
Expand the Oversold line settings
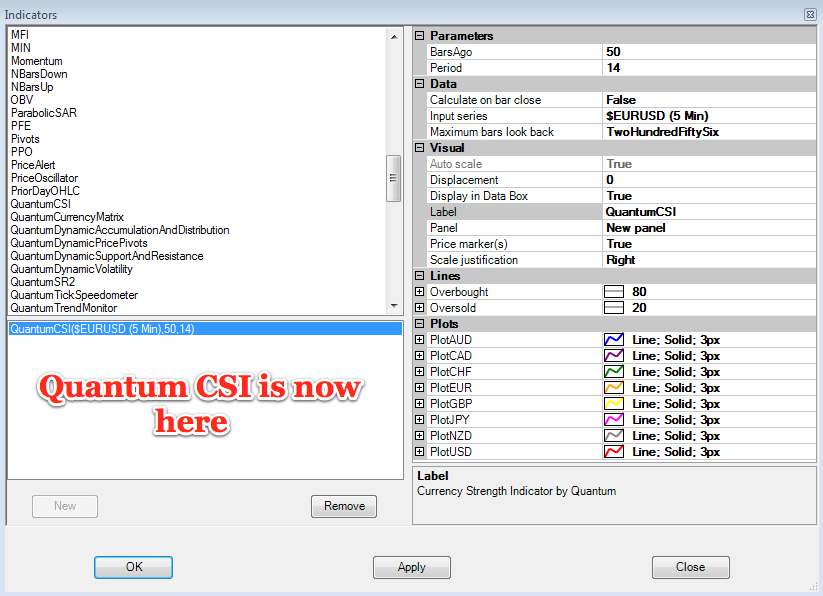419,307
